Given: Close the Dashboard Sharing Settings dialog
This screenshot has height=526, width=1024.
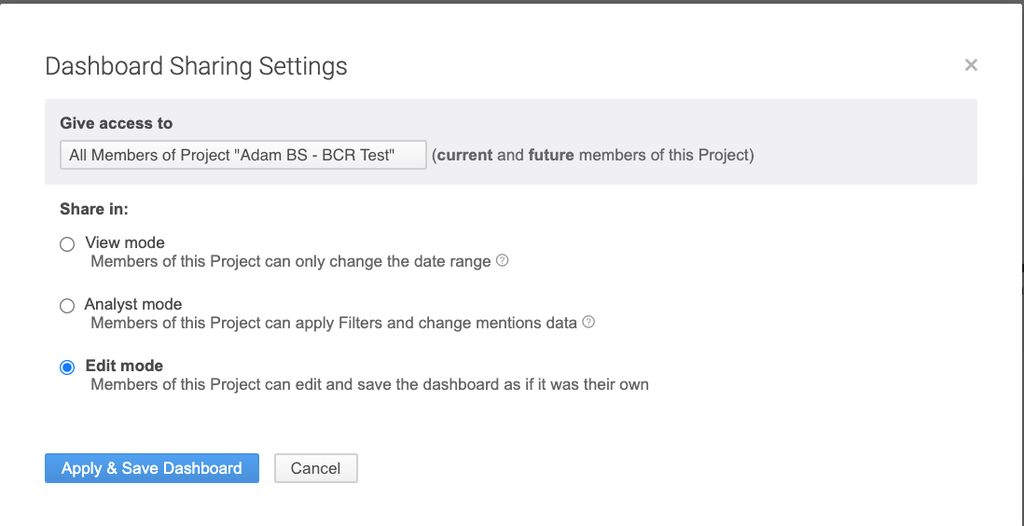Looking at the screenshot, I should [970, 65].
